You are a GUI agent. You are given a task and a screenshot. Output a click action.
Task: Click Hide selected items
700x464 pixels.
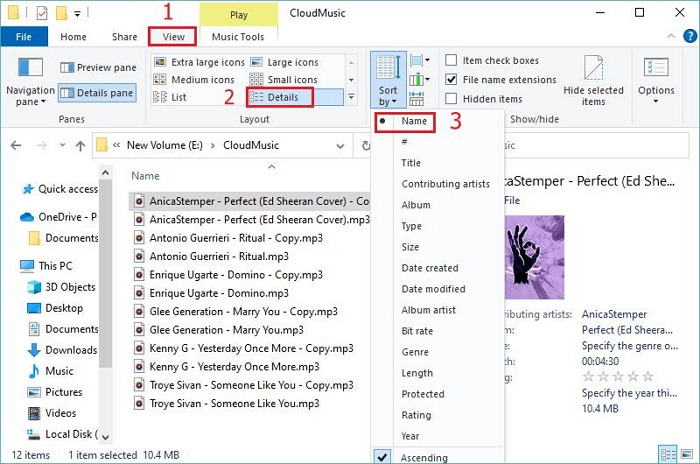(593, 80)
